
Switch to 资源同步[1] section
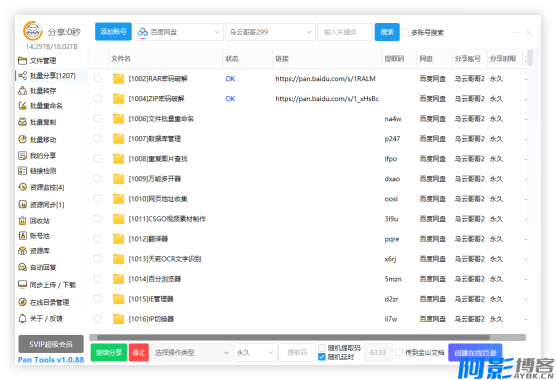pos(41,205)
